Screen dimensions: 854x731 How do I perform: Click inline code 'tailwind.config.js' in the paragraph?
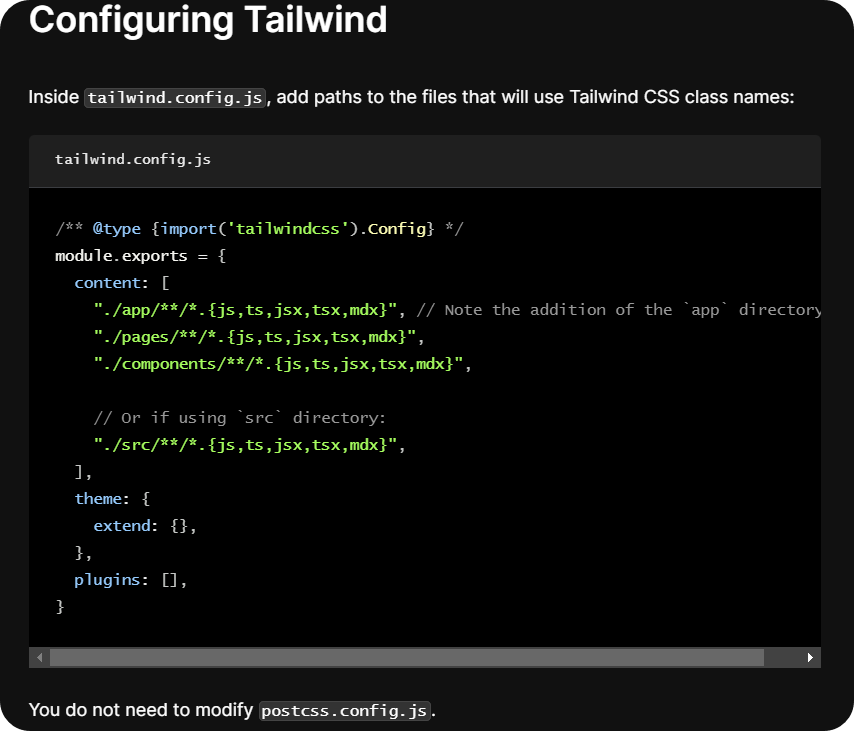click(175, 98)
